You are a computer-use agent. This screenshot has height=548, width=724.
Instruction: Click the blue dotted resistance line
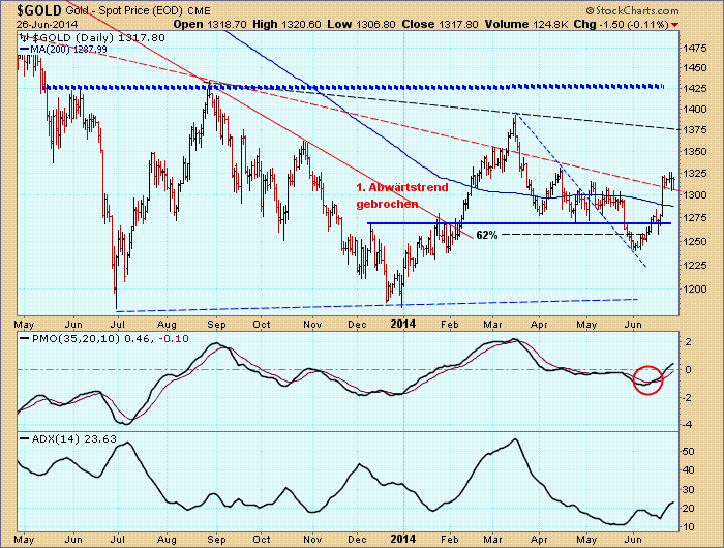tap(350, 87)
